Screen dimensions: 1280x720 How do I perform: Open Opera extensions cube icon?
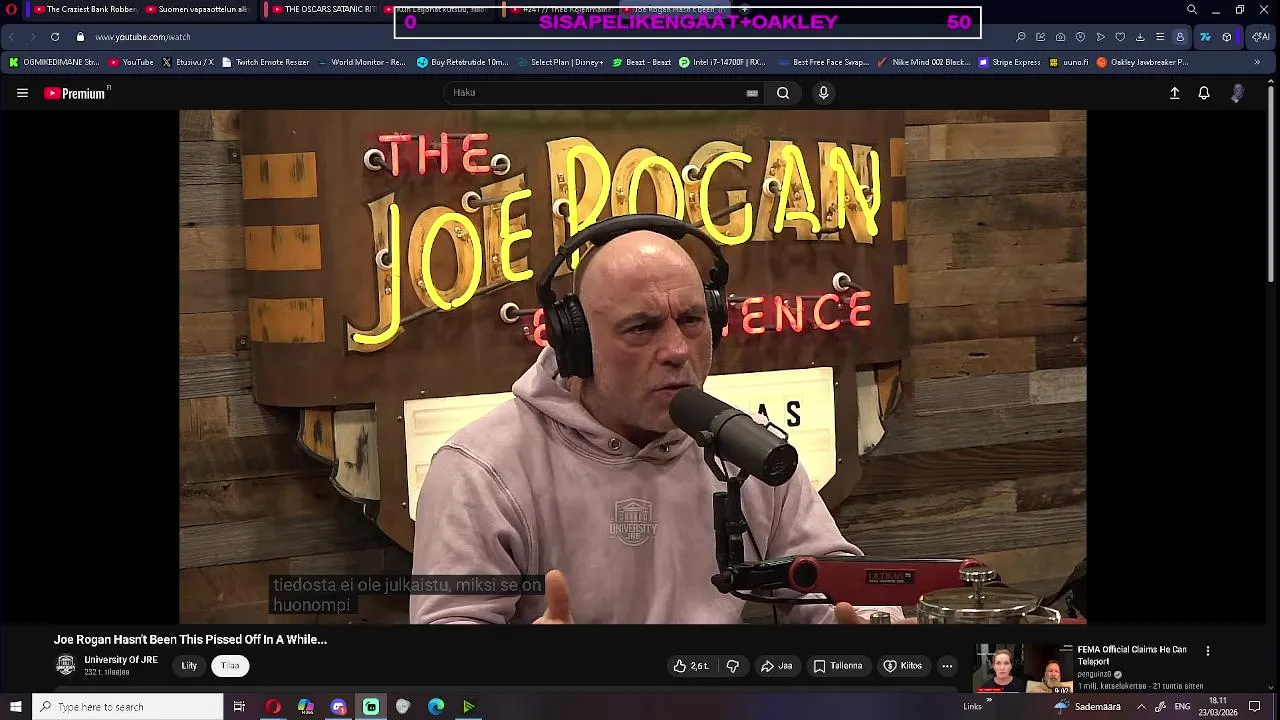tap(1227, 37)
